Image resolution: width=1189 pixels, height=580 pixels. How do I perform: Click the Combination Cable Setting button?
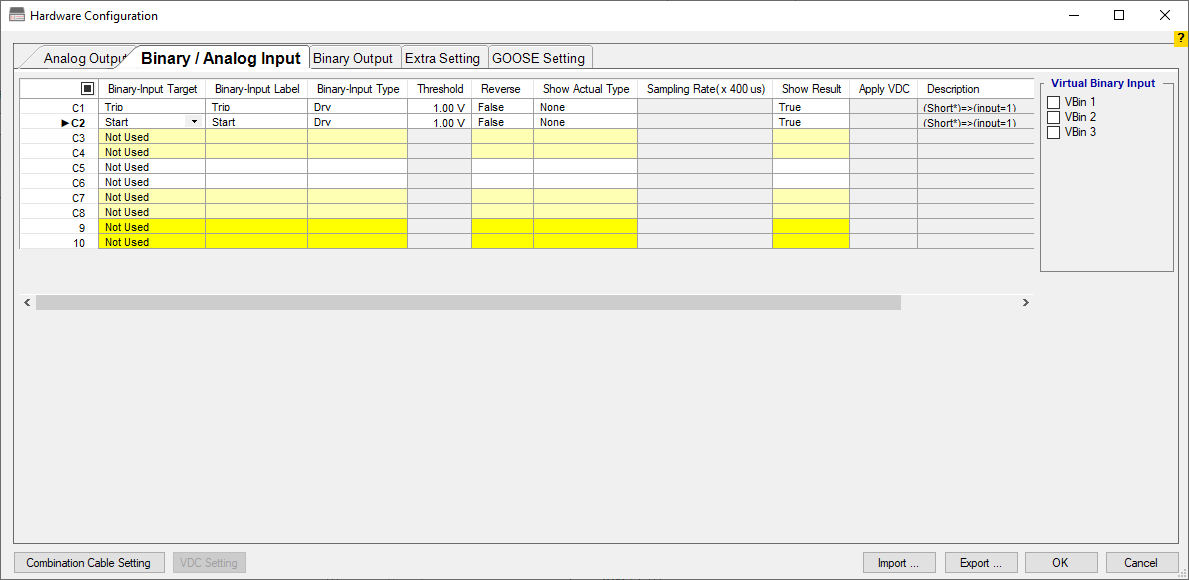88,563
